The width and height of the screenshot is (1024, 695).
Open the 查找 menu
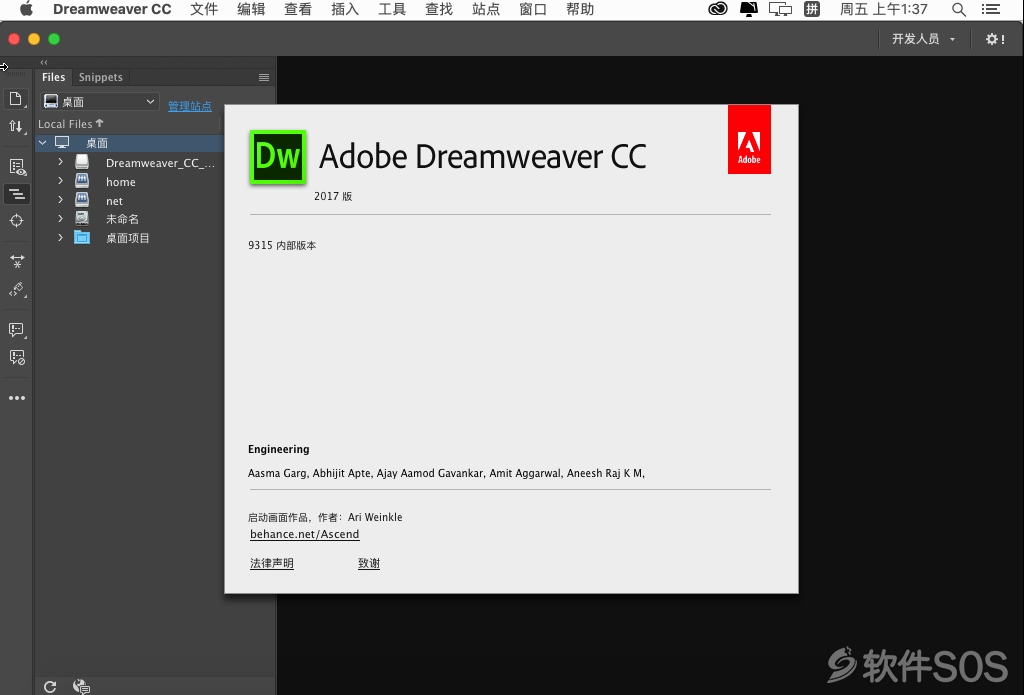pyautogui.click(x=439, y=9)
